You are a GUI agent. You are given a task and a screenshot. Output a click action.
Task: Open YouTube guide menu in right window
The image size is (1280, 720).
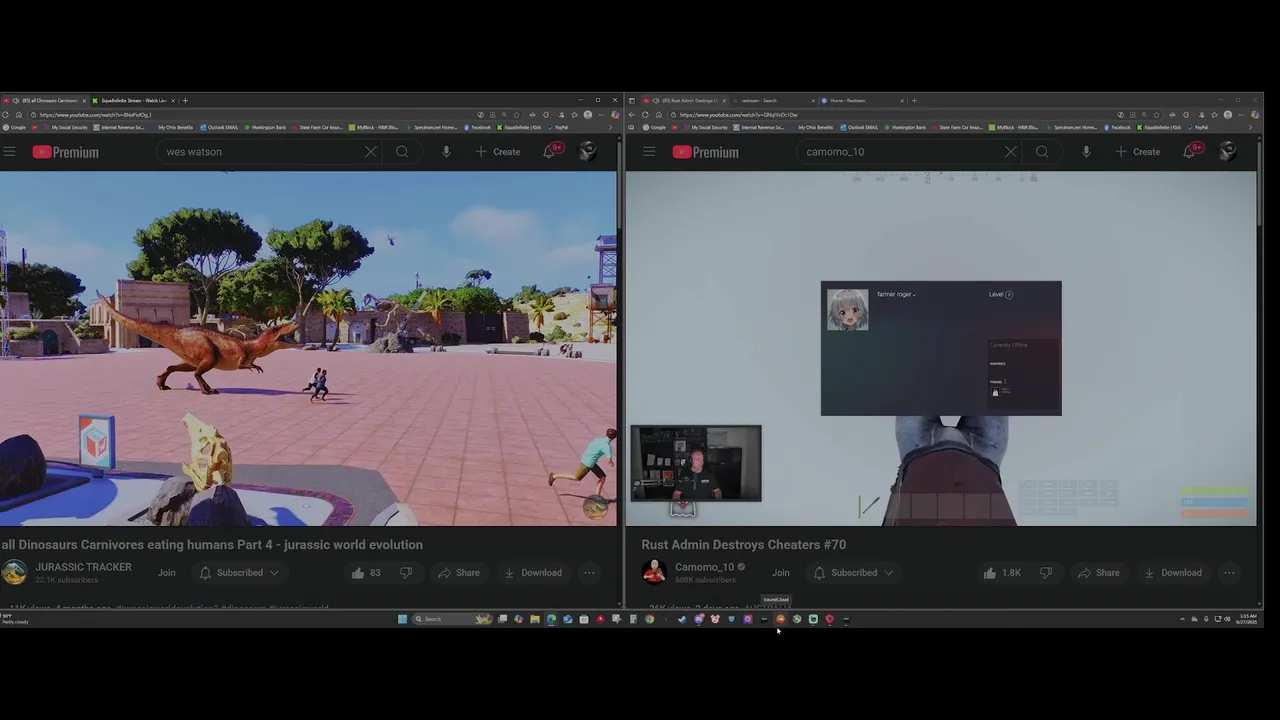[x=649, y=152]
